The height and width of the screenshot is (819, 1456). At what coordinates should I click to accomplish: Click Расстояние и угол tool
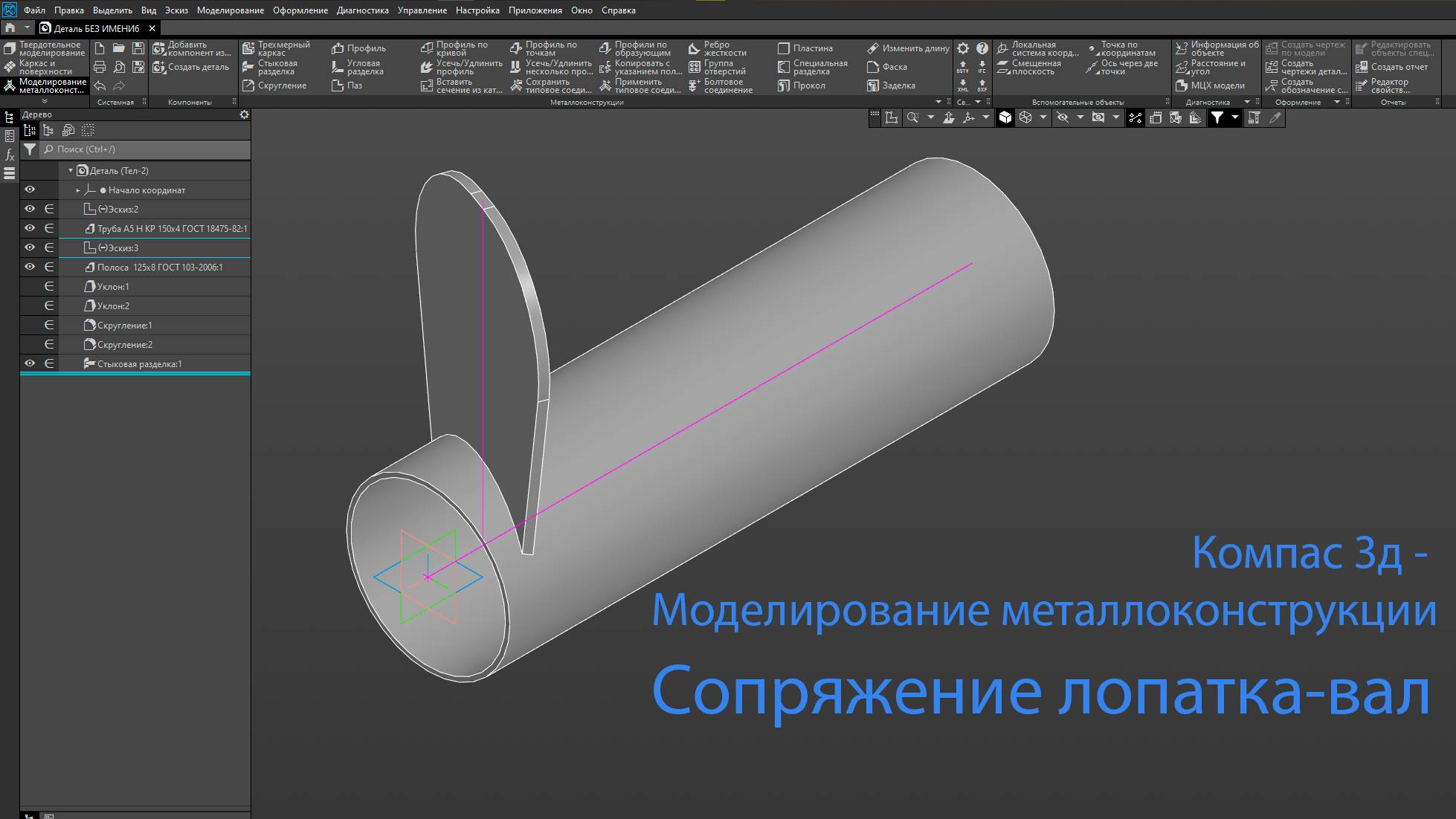(1211, 67)
